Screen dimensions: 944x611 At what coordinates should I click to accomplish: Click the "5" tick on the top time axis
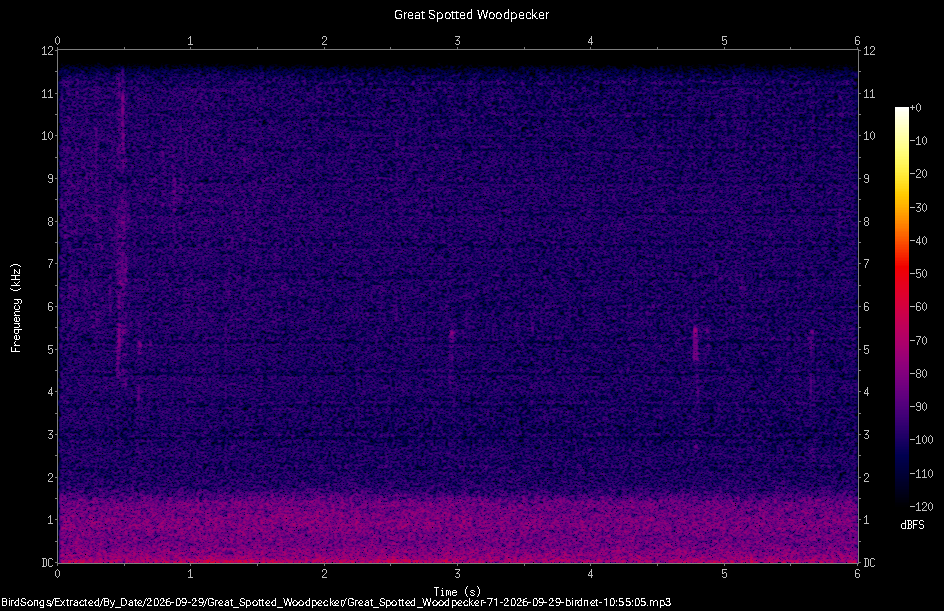point(724,41)
